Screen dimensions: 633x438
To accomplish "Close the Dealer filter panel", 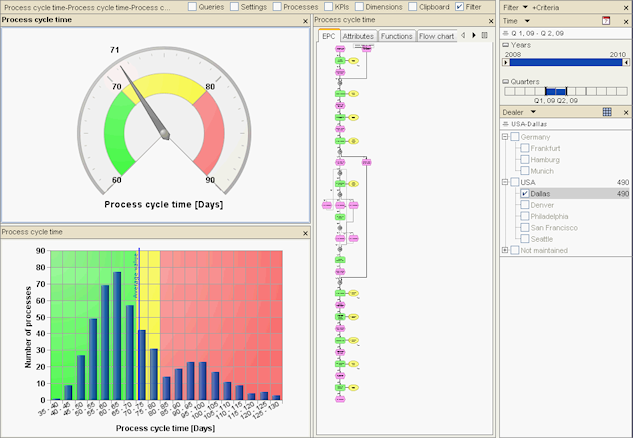I will coord(626,112).
